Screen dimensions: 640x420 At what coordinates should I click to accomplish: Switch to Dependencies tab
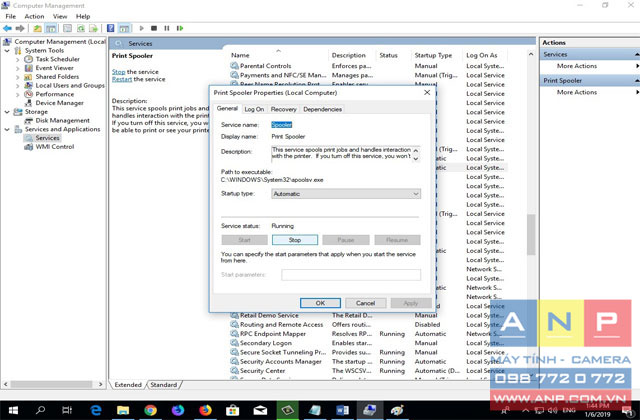322,109
